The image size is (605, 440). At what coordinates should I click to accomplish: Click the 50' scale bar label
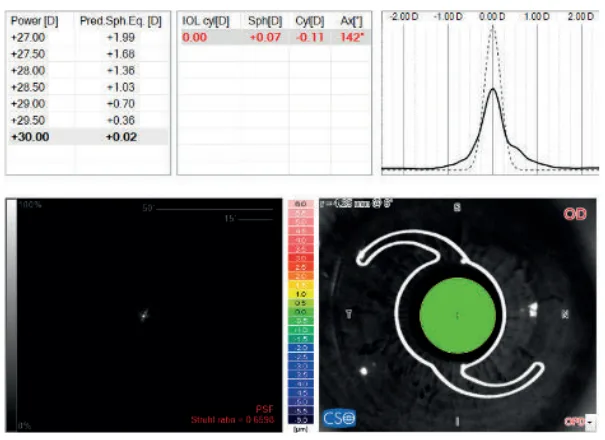pos(148,208)
